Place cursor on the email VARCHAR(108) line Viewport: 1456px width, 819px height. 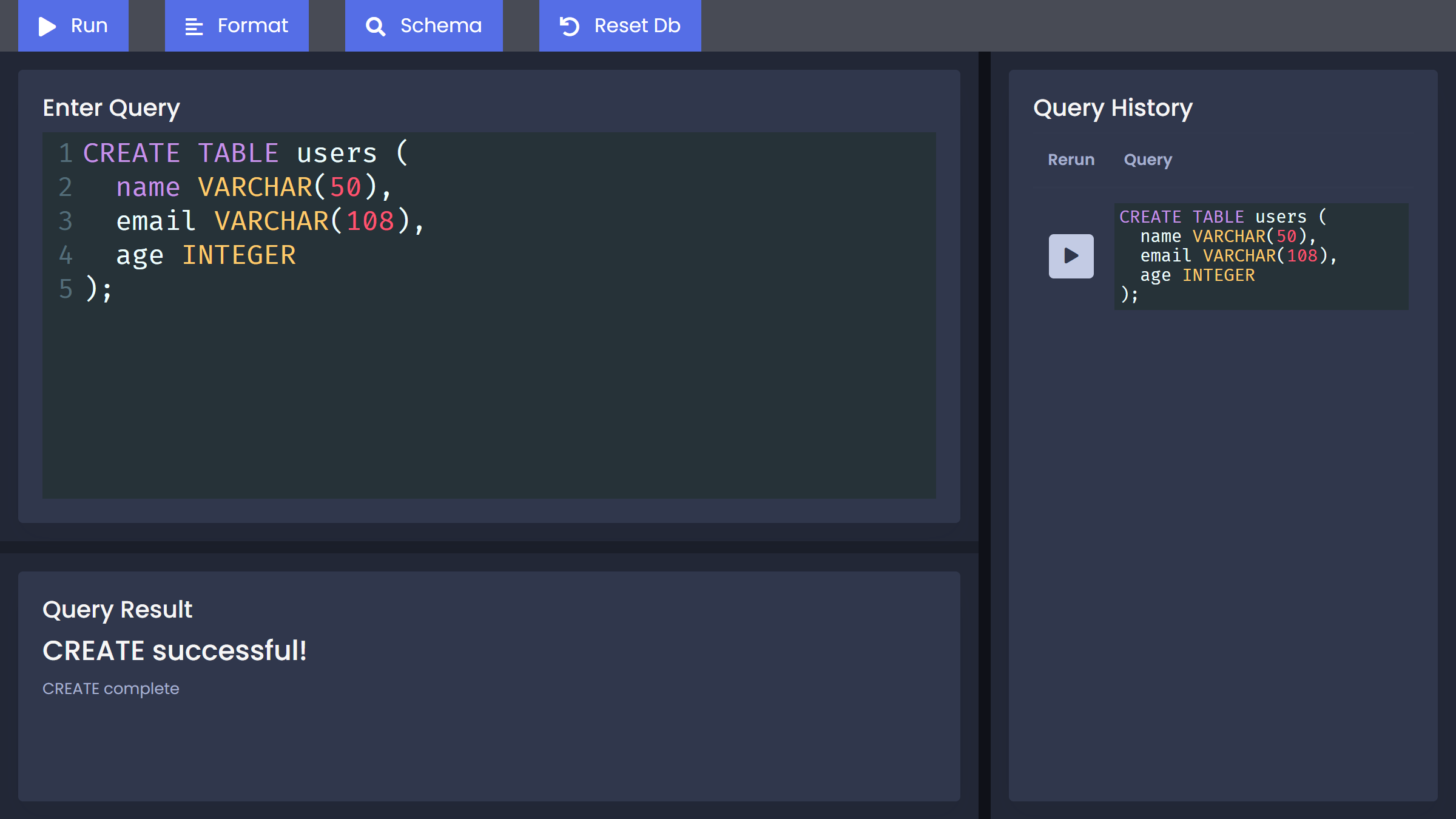pos(270,221)
